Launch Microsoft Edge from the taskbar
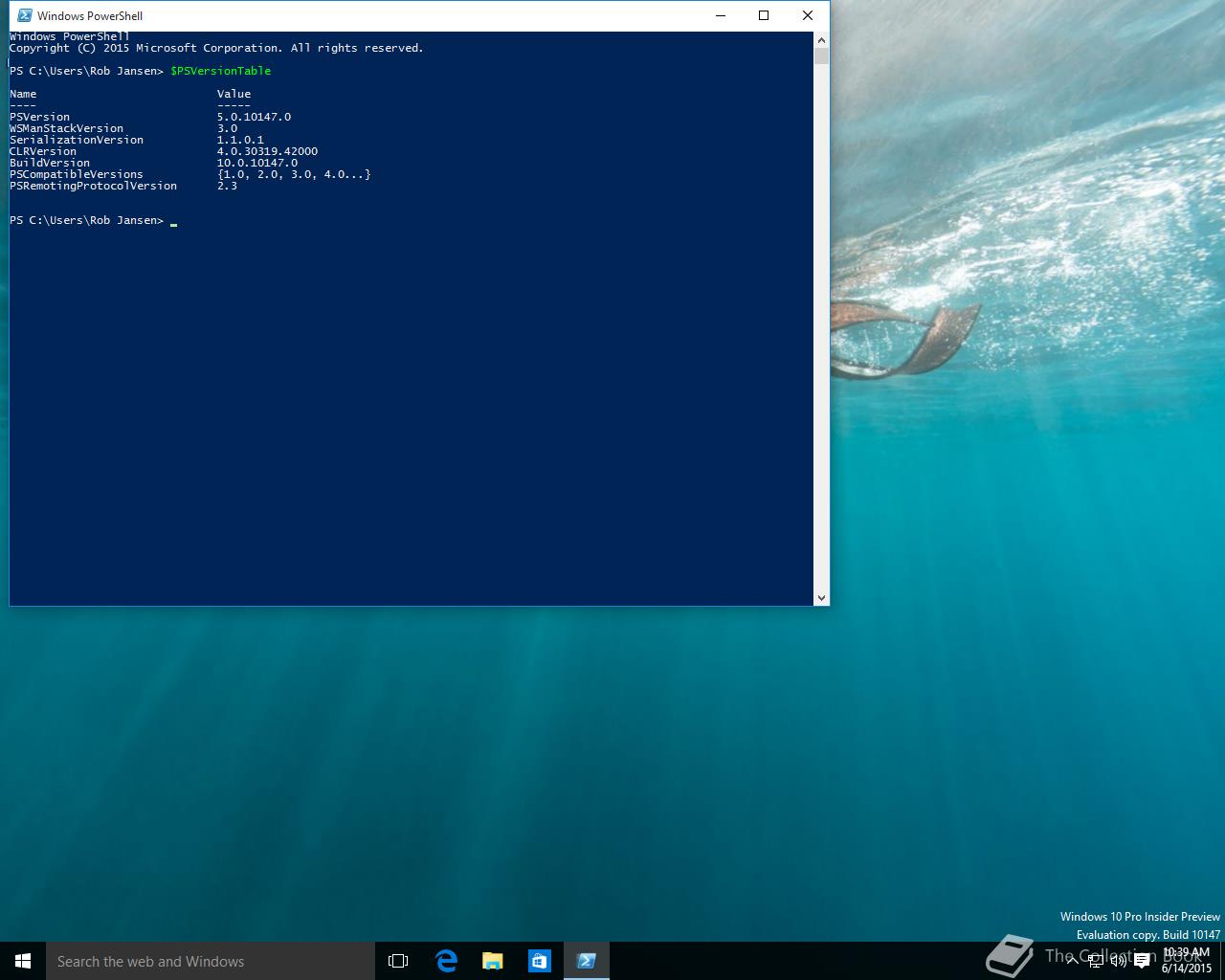The width and height of the screenshot is (1225, 980). [446, 961]
